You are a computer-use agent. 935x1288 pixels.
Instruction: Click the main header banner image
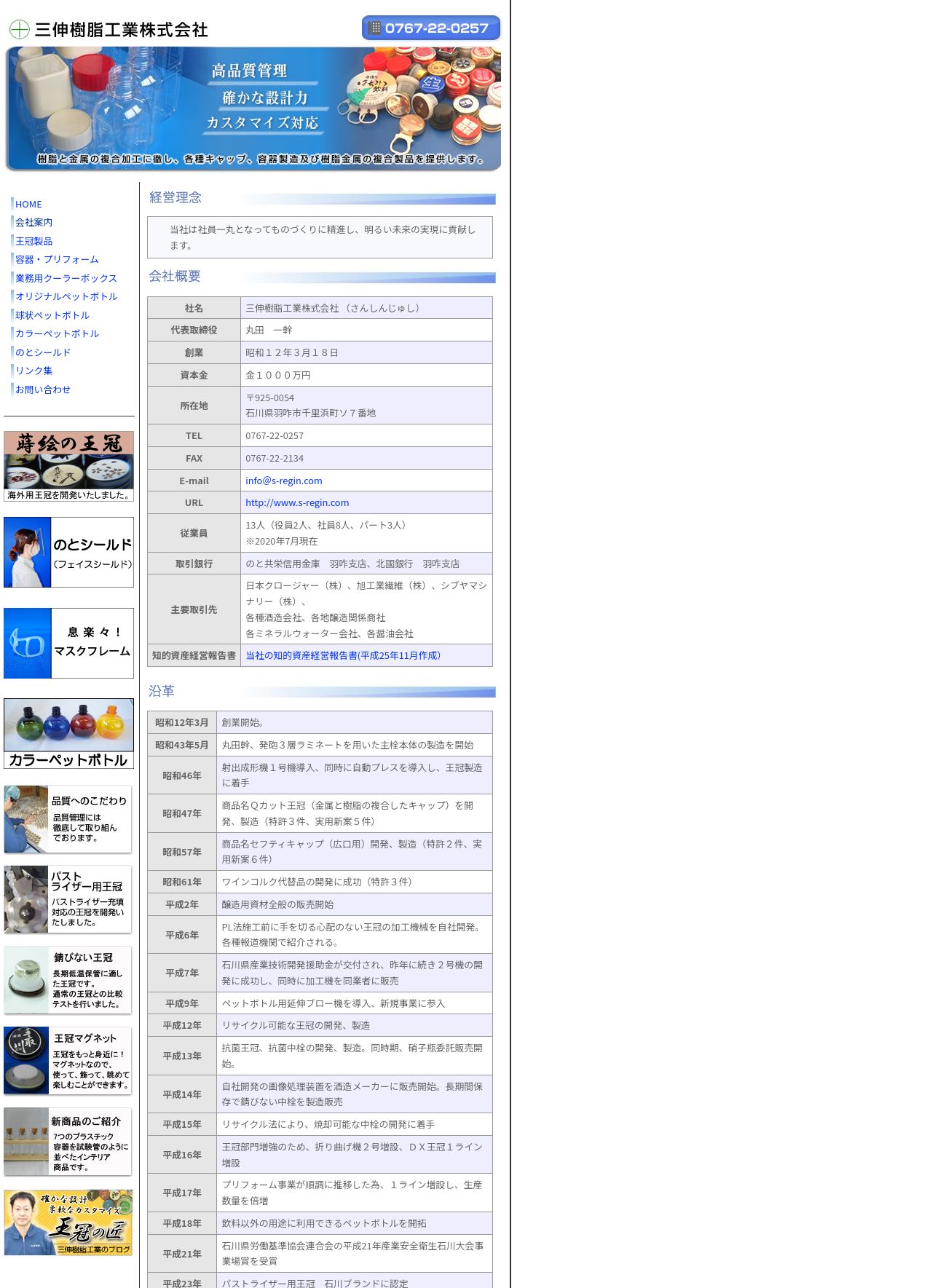253,109
